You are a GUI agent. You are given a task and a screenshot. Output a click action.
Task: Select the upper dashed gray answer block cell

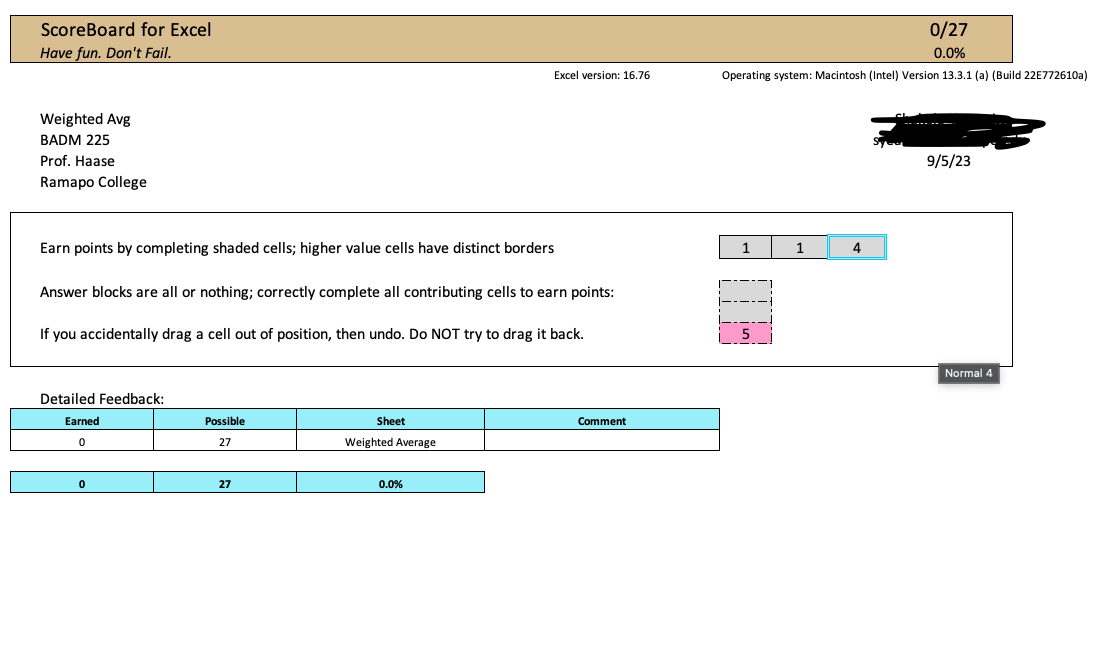tap(745, 291)
